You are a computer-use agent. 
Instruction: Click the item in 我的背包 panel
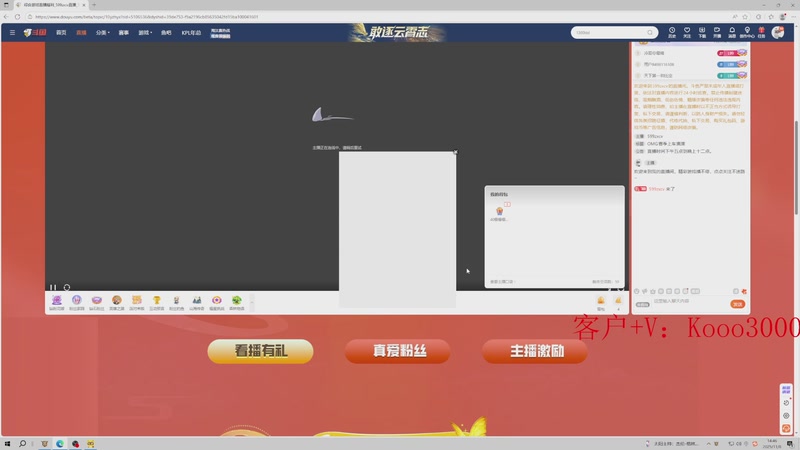499,213
